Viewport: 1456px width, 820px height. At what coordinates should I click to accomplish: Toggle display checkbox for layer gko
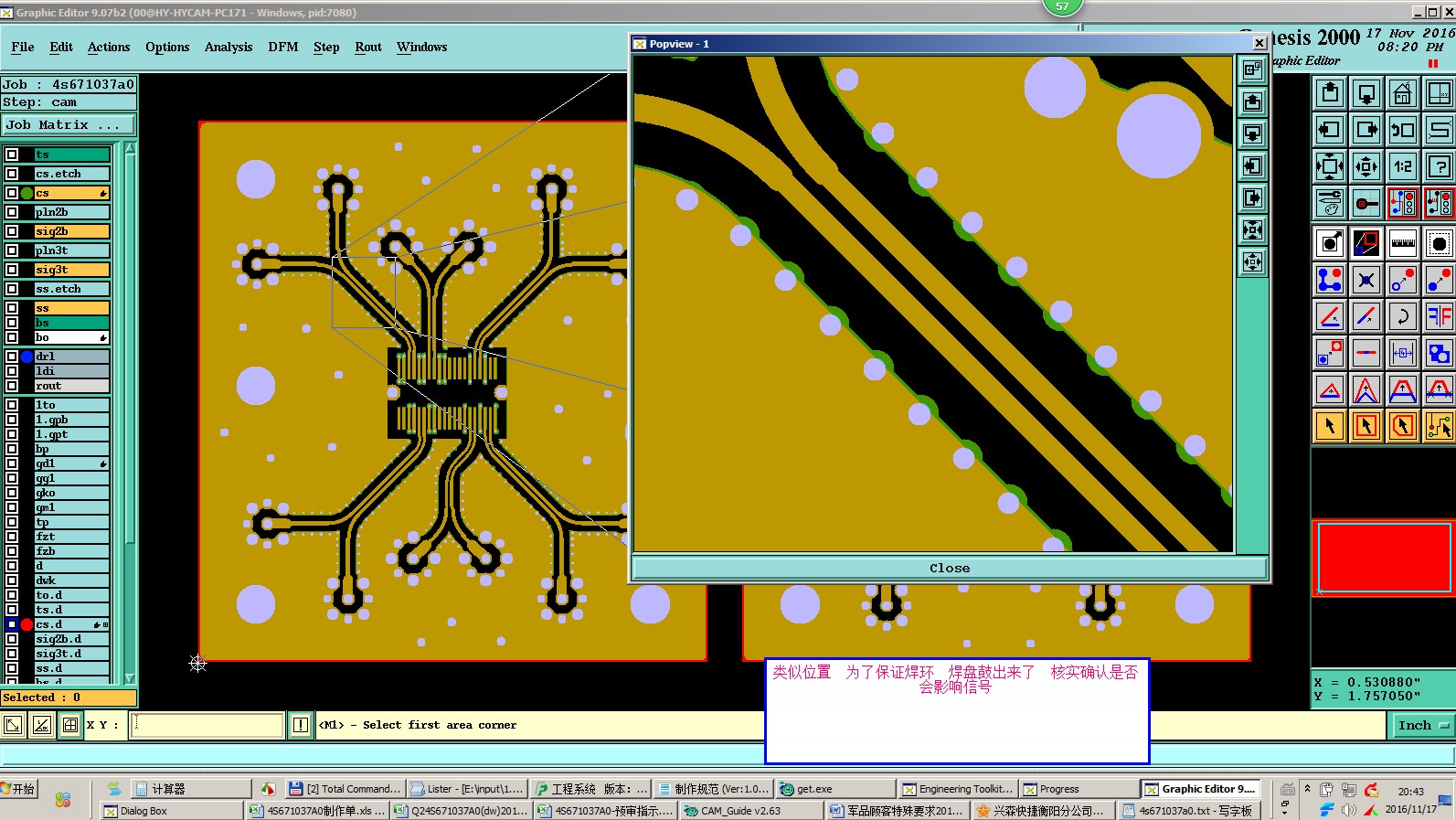coord(12,493)
